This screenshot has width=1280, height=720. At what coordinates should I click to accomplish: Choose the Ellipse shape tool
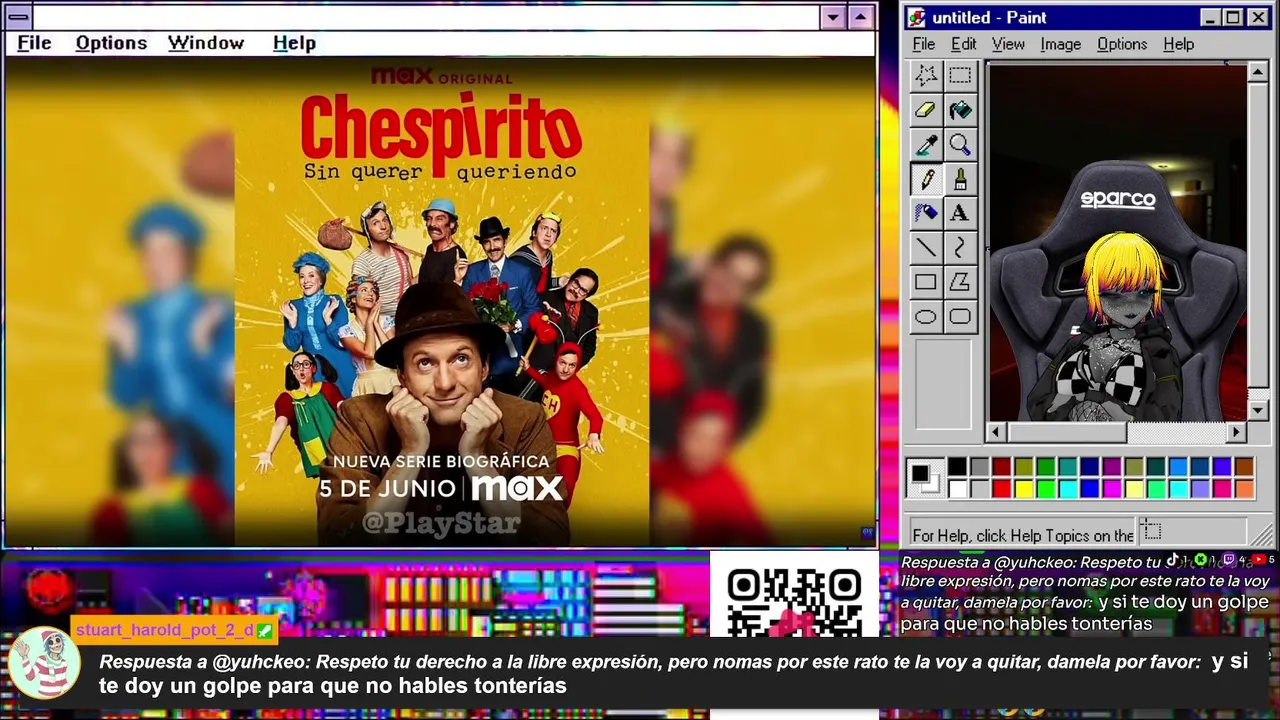pyautogui.click(x=926, y=317)
